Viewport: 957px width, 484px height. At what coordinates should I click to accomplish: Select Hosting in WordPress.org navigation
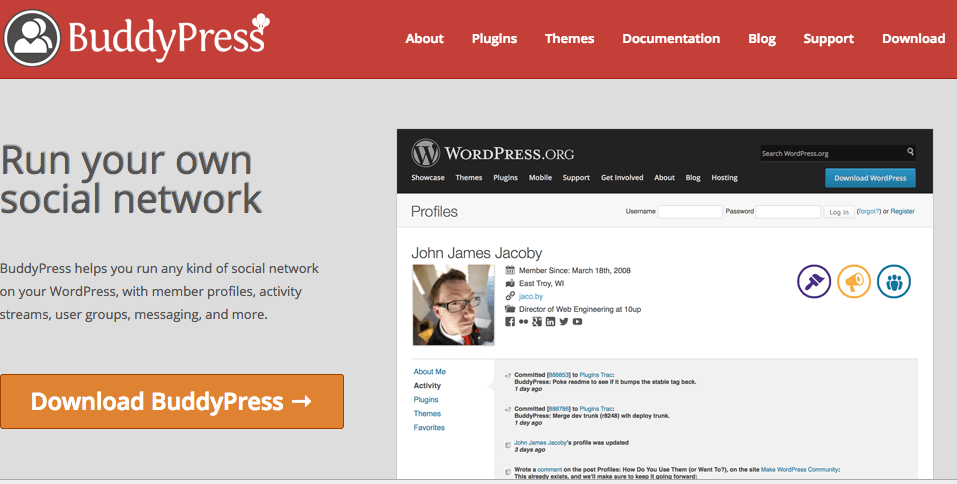(724, 178)
